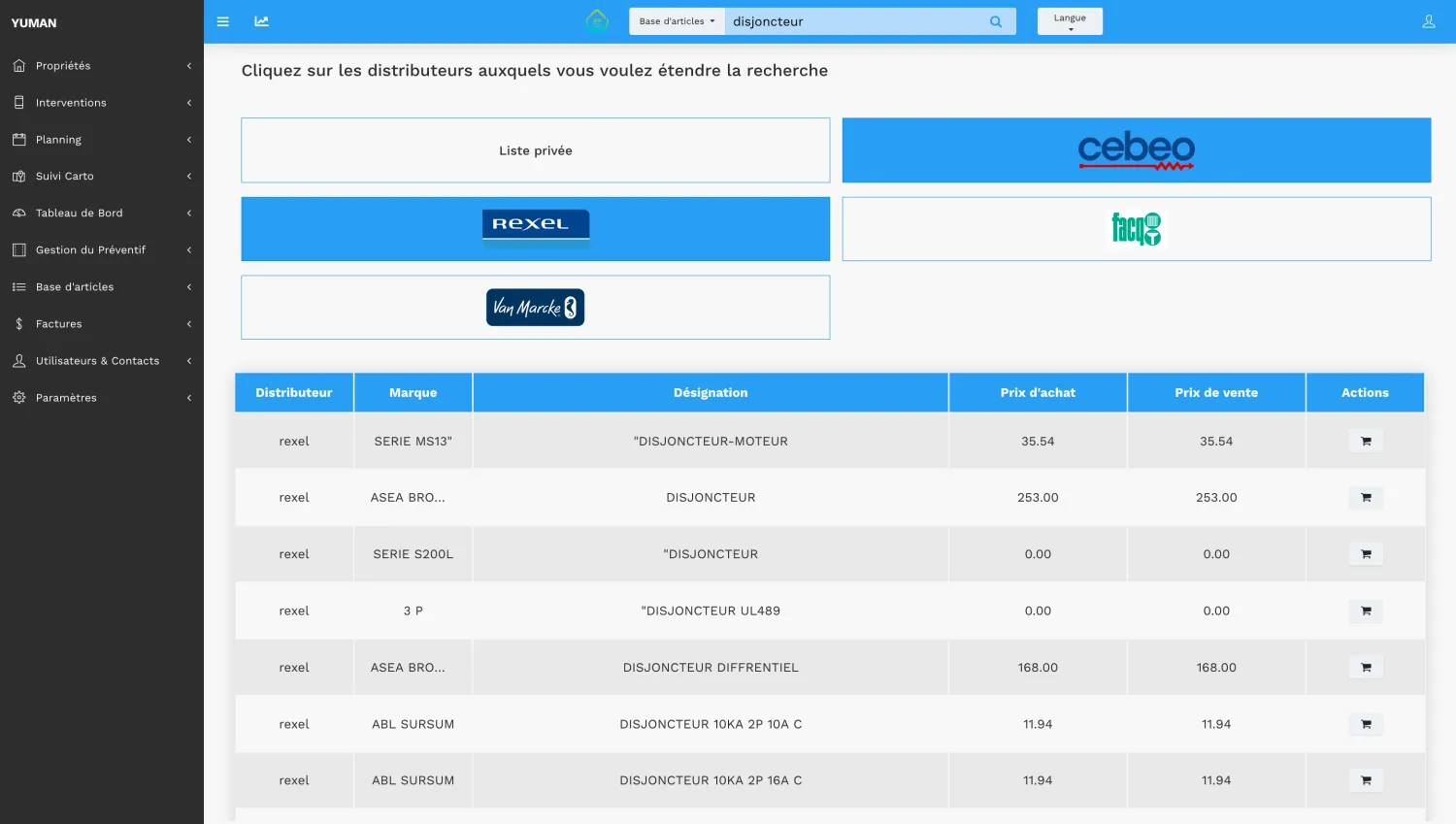
Task: Click the Propriétés home icon
Action: [x=19, y=66]
